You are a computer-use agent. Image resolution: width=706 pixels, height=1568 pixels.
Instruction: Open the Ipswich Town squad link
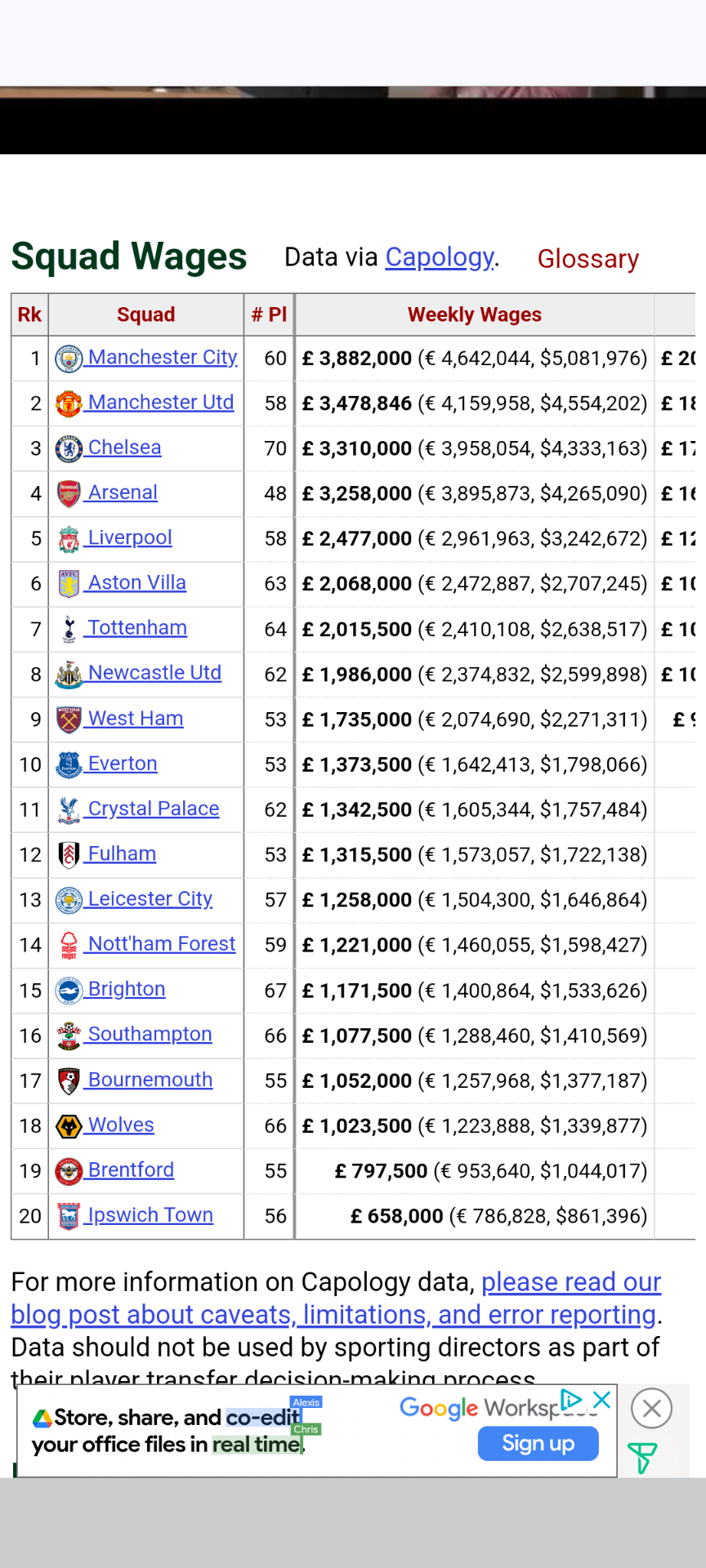(x=150, y=1215)
